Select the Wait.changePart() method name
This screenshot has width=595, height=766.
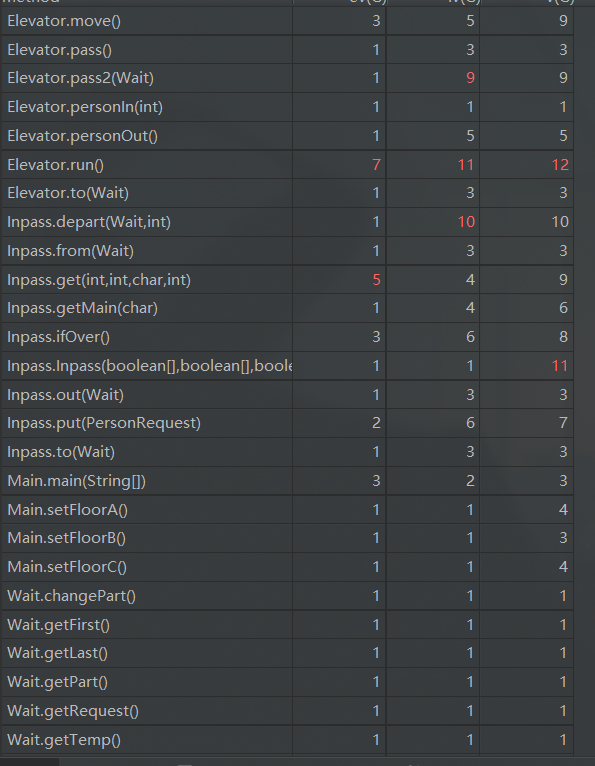coord(71,596)
